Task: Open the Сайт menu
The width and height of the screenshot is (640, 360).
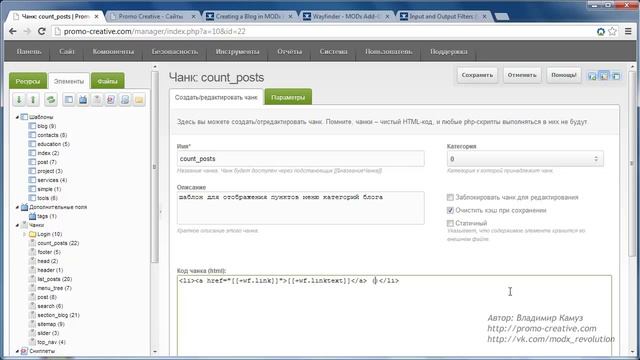Action: 67,51
